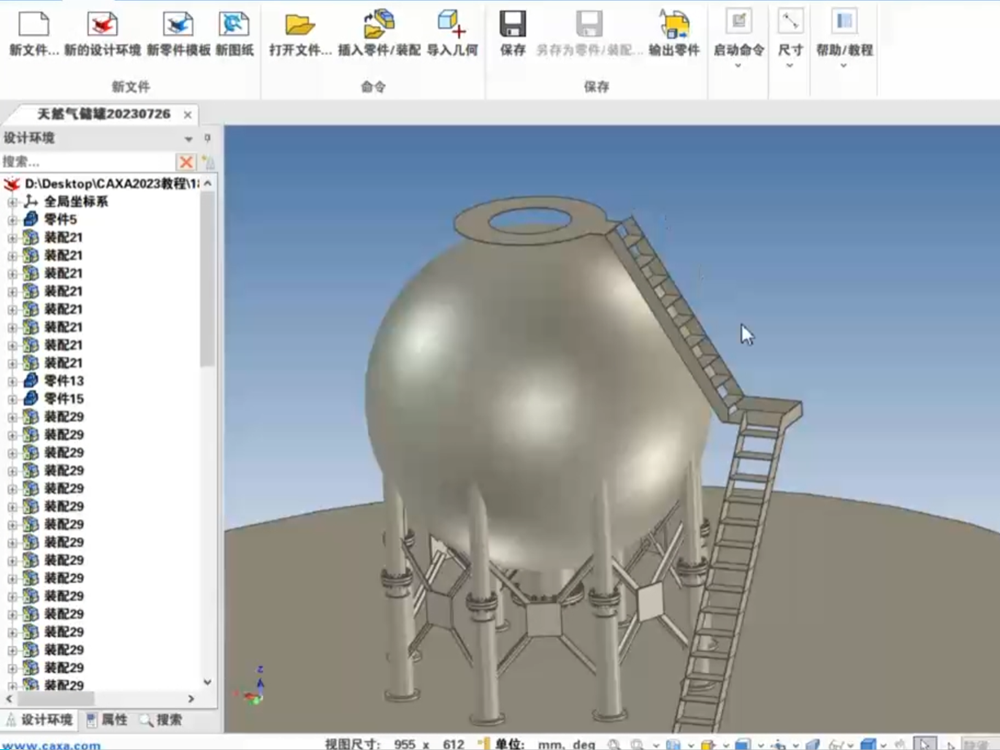1000x750 pixels.
Task: Select 零件5 in the design tree
Action: point(60,219)
